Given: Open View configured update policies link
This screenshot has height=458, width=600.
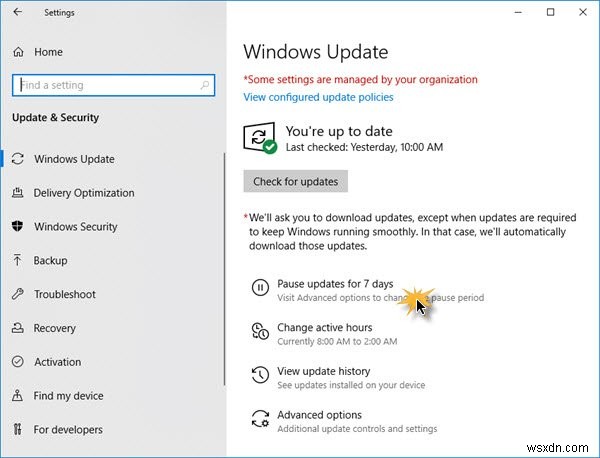Looking at the screenshot, I should click(318, 97).
